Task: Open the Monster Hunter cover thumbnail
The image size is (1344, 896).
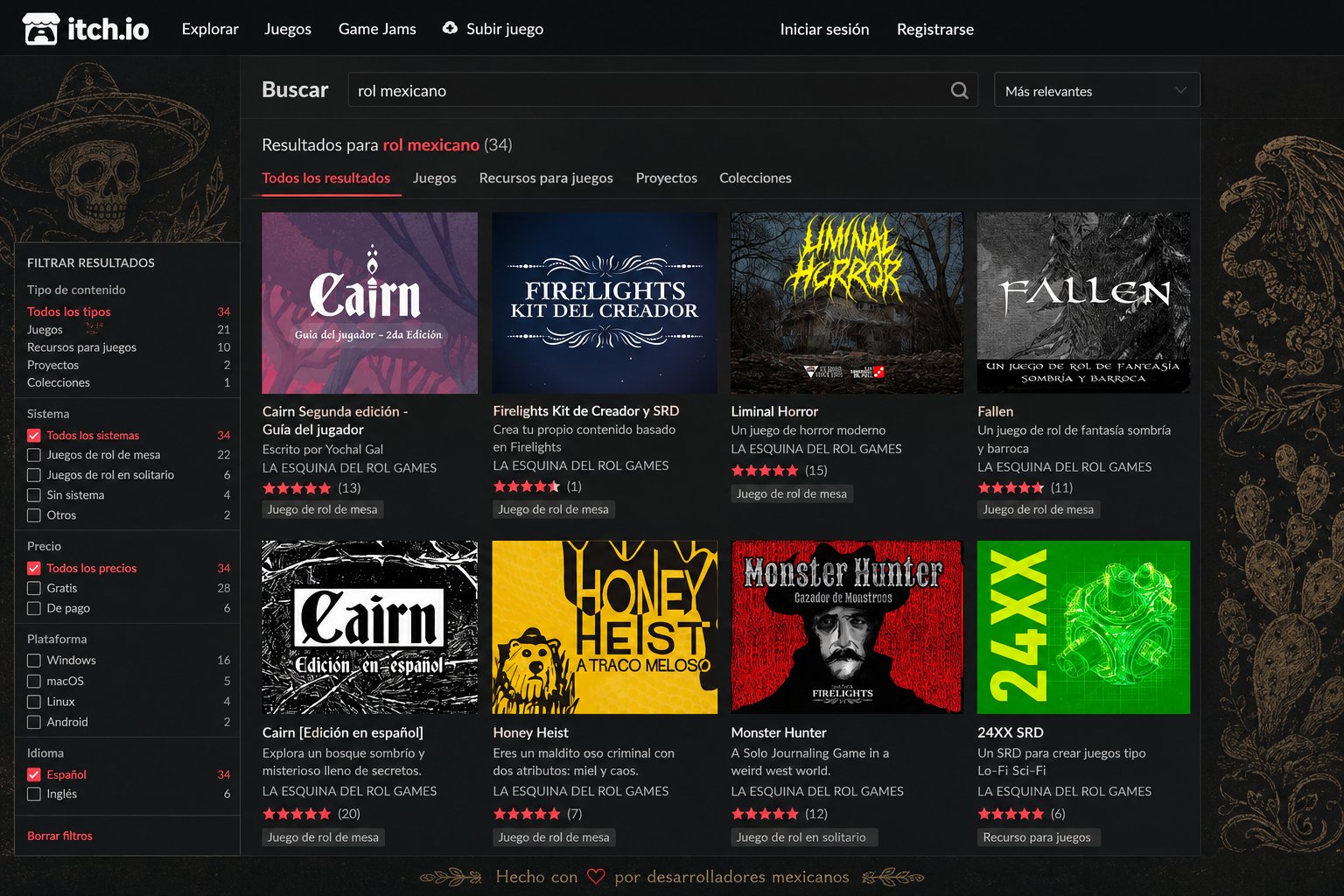Action: (847, 627)
